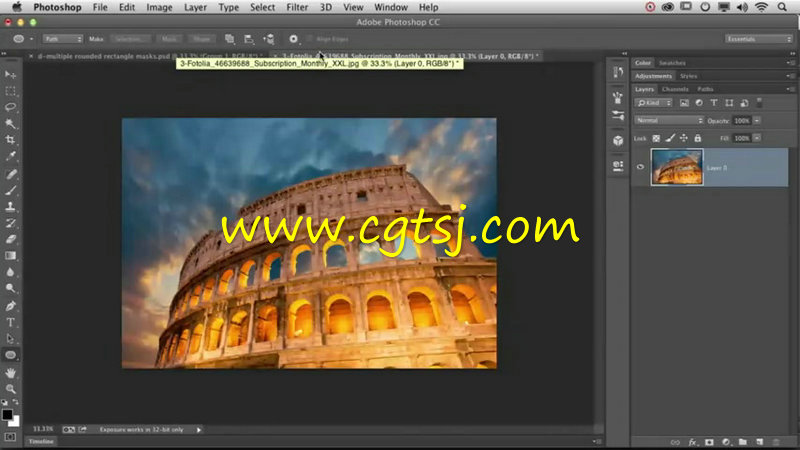Toggle lock transparent pixels

pyautogui.click(x=656, y=138)
